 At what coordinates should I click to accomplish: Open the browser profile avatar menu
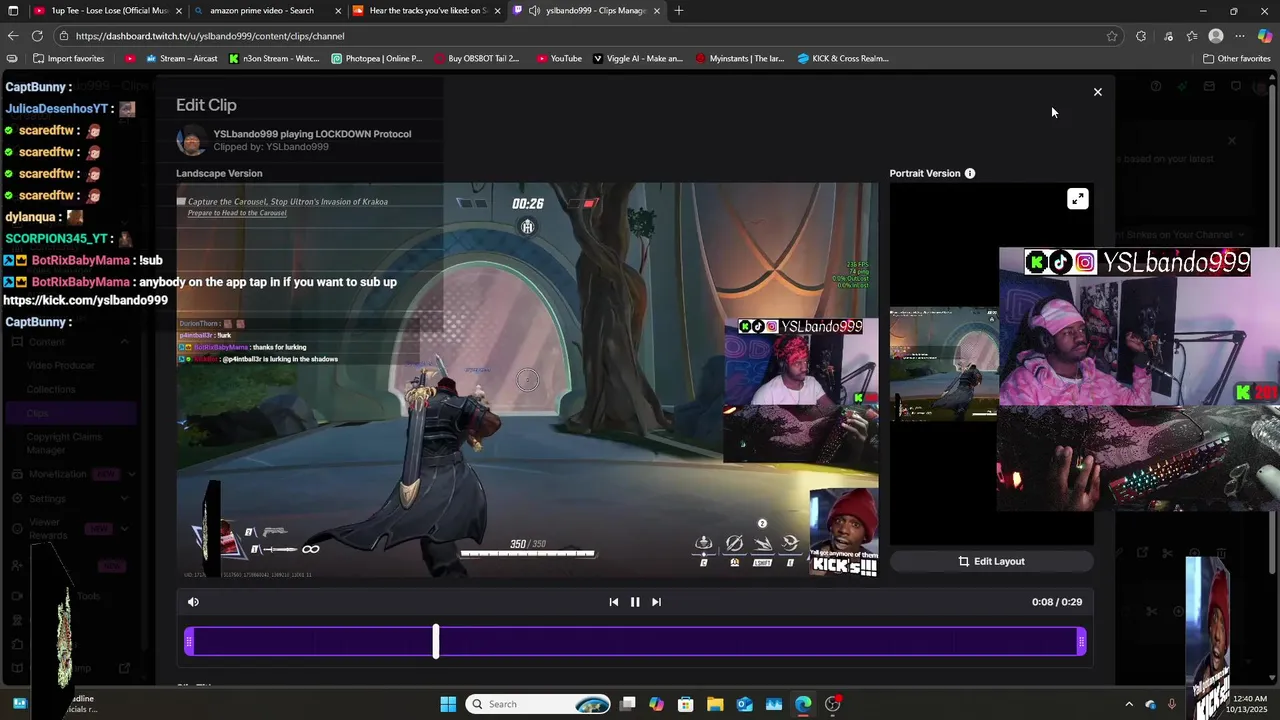[x=1216, y=36]
